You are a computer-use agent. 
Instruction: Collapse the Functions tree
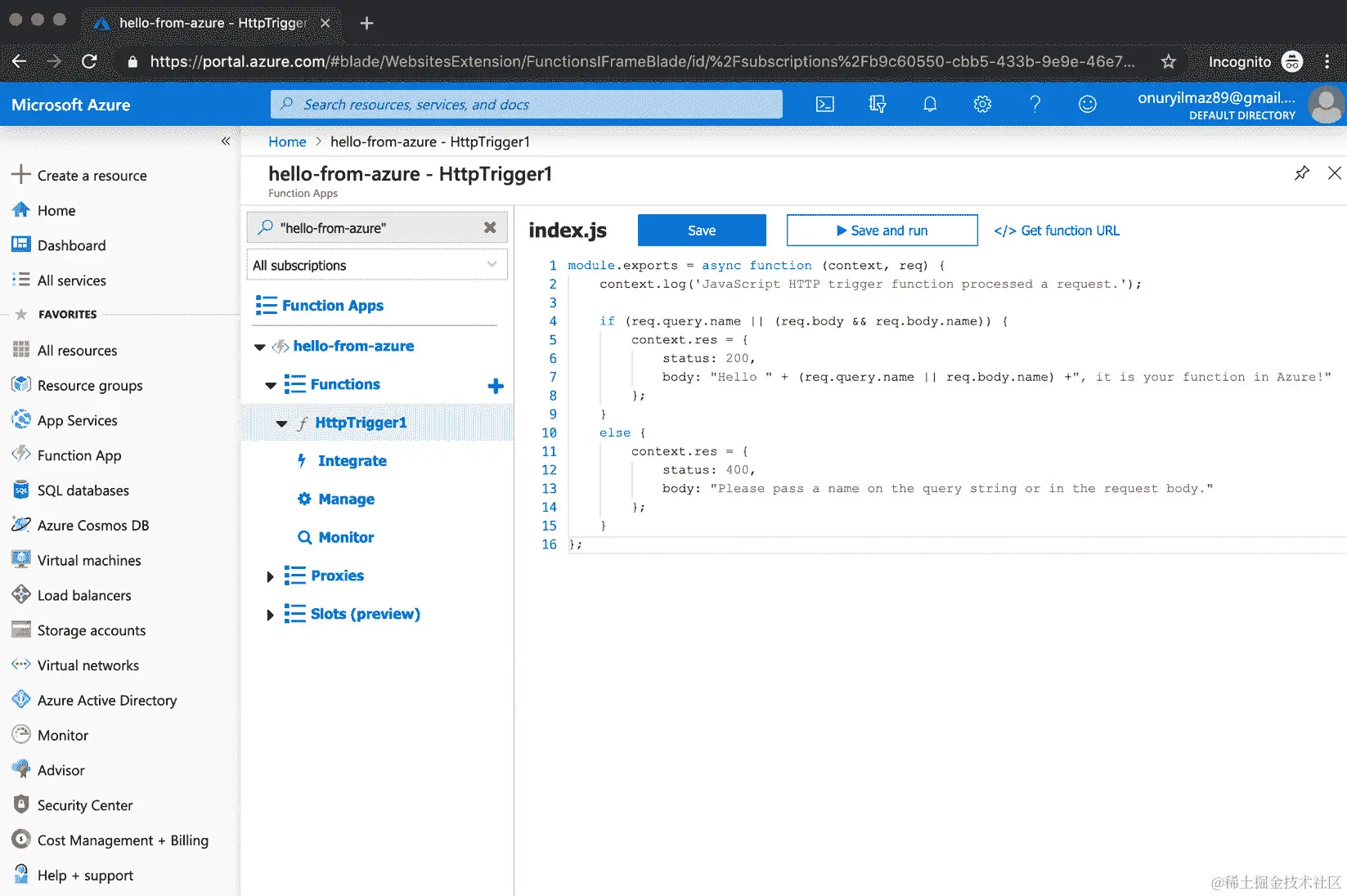click(x=270, y=384)
